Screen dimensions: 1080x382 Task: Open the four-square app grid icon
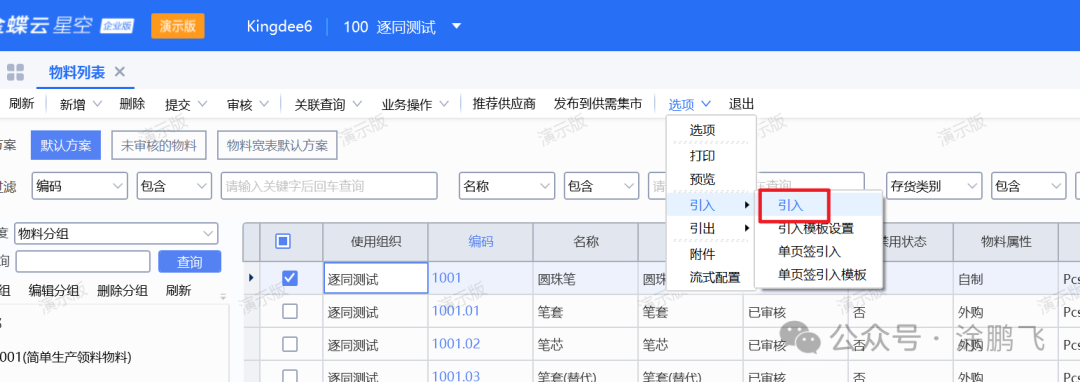pos(15,72)
